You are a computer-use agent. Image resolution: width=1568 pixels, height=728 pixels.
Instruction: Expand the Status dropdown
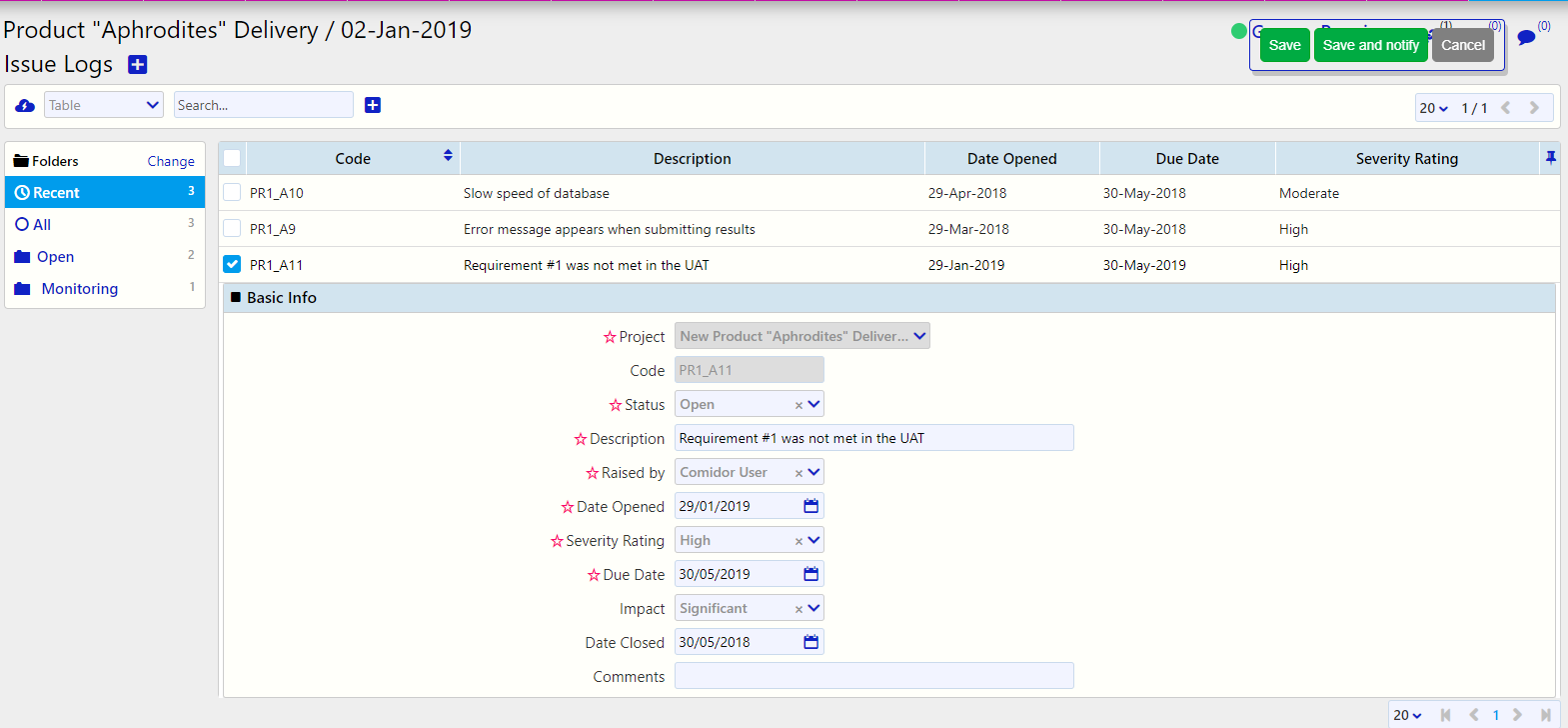pyautogui.click(x=813, y=404)
